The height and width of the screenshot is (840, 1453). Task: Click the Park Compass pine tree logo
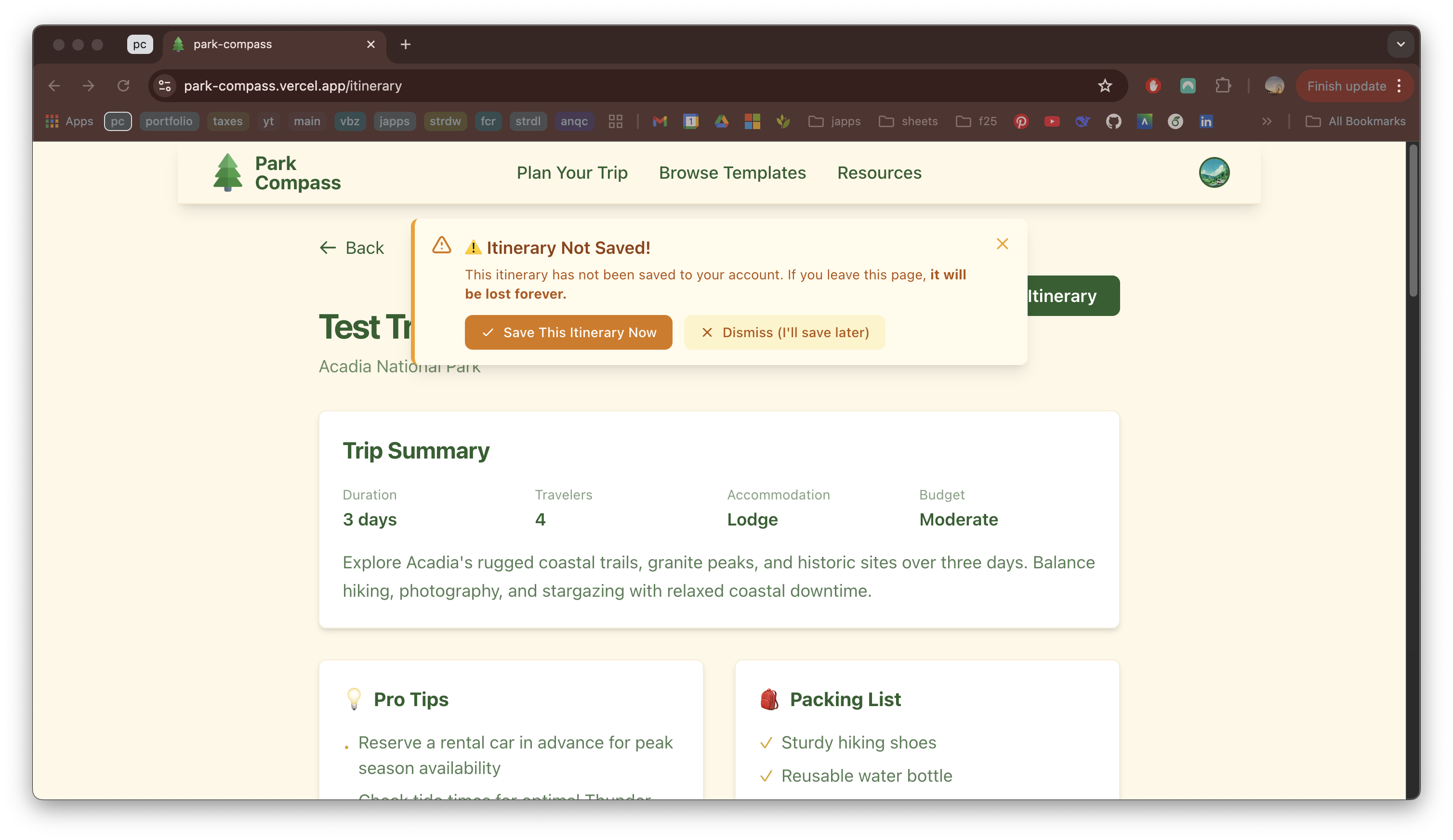click(228, 172)
